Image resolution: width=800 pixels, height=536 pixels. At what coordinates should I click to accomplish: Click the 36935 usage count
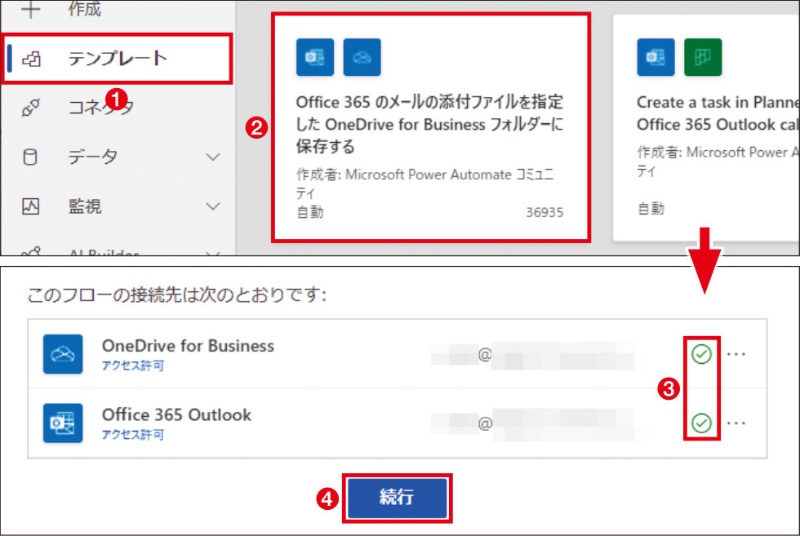545,212
